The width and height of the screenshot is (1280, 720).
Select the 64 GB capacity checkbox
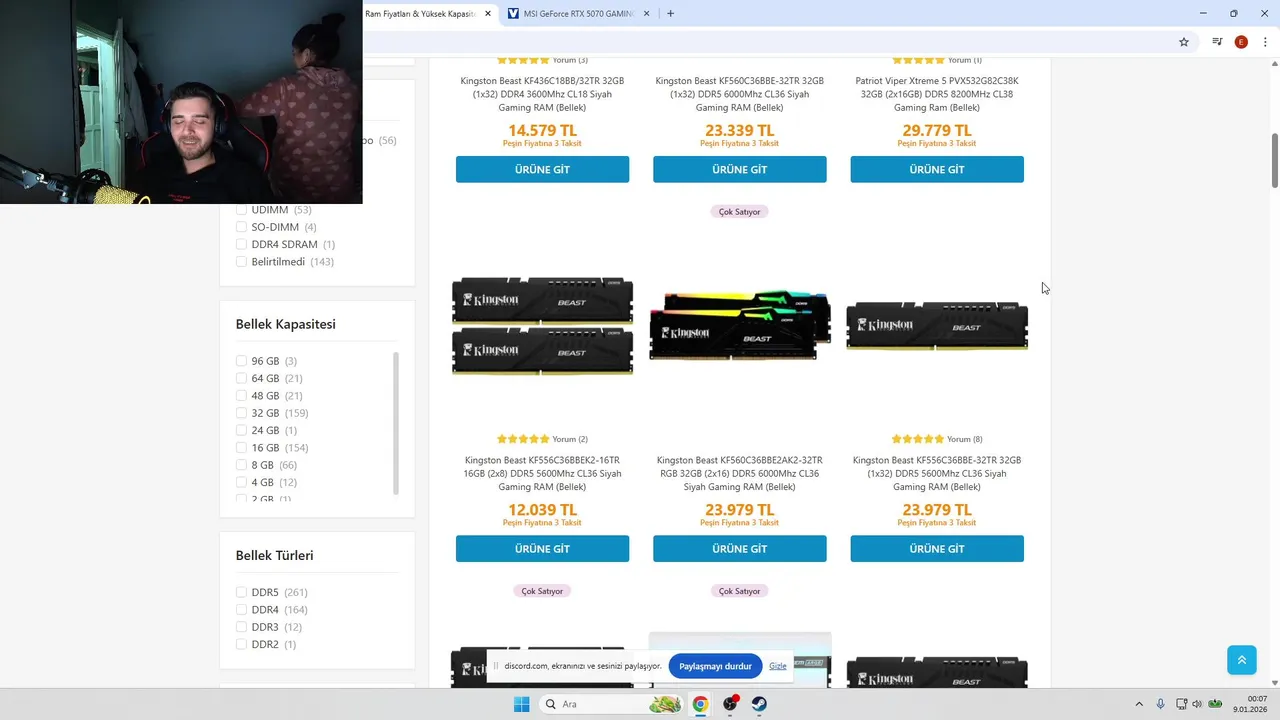[x=241, y=378]
